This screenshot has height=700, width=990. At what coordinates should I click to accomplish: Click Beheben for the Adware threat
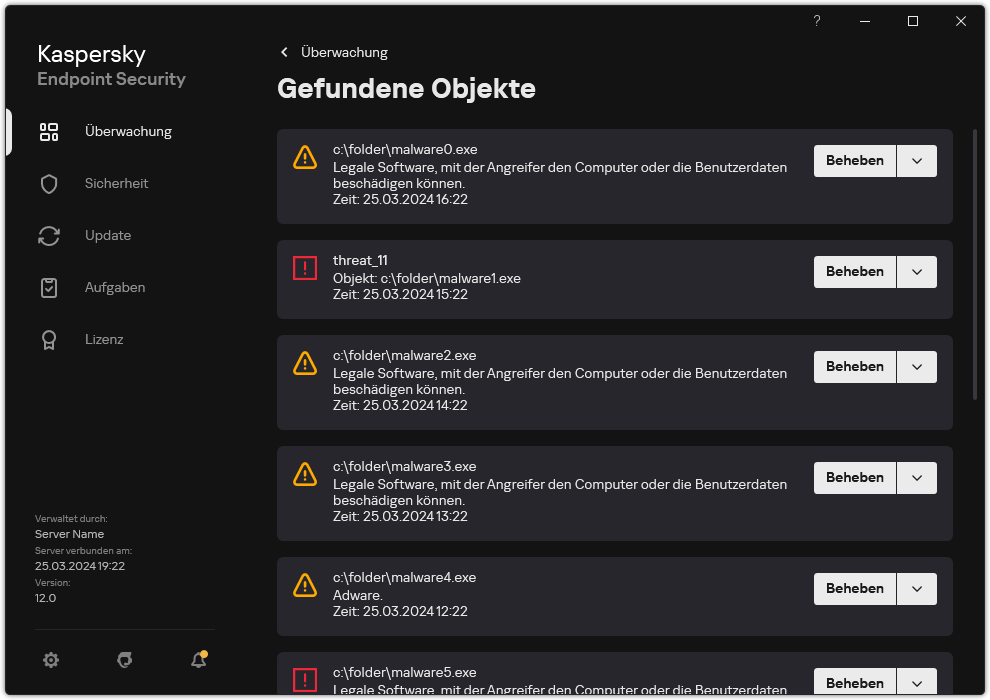pos(854,588)
